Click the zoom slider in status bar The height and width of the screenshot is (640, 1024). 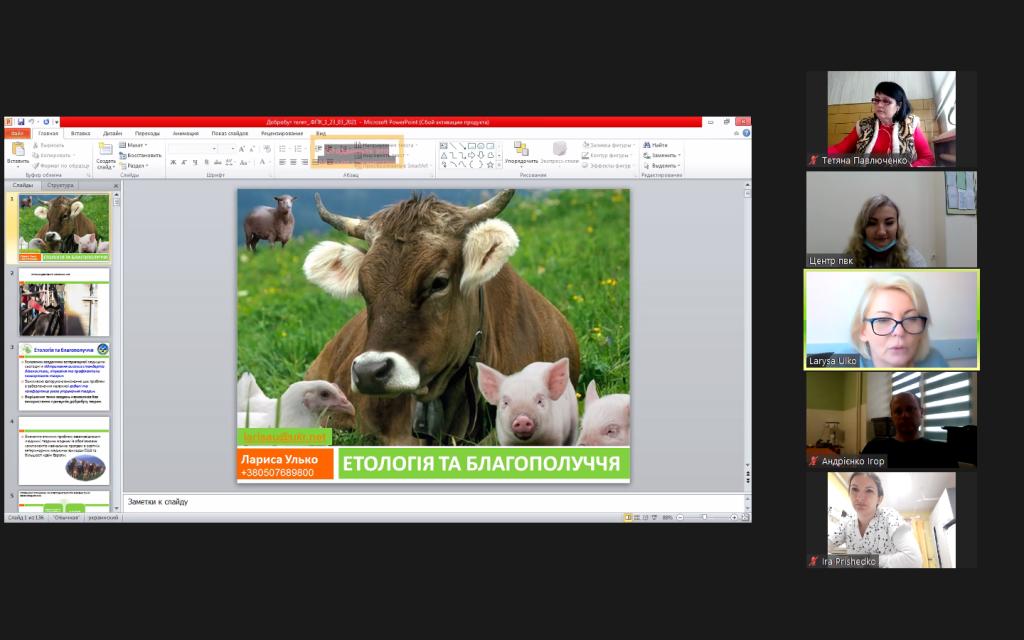click(x=705, y=517)
